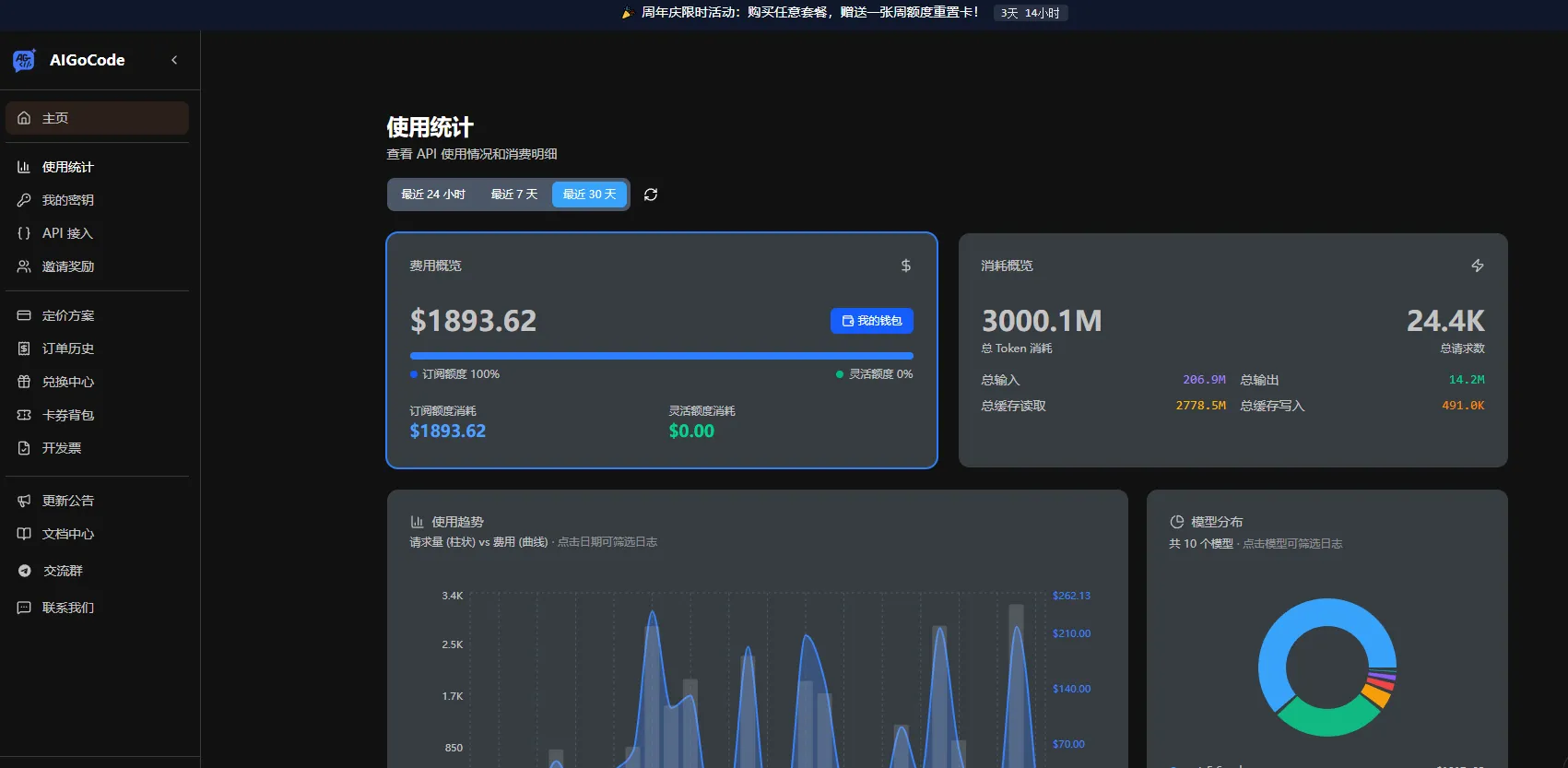Image resolution: width=1568 pixels, height=768 pixels.
Task: Select the 最近 30 天 tab
Action: pyautogui.click(x=589, y=195)
